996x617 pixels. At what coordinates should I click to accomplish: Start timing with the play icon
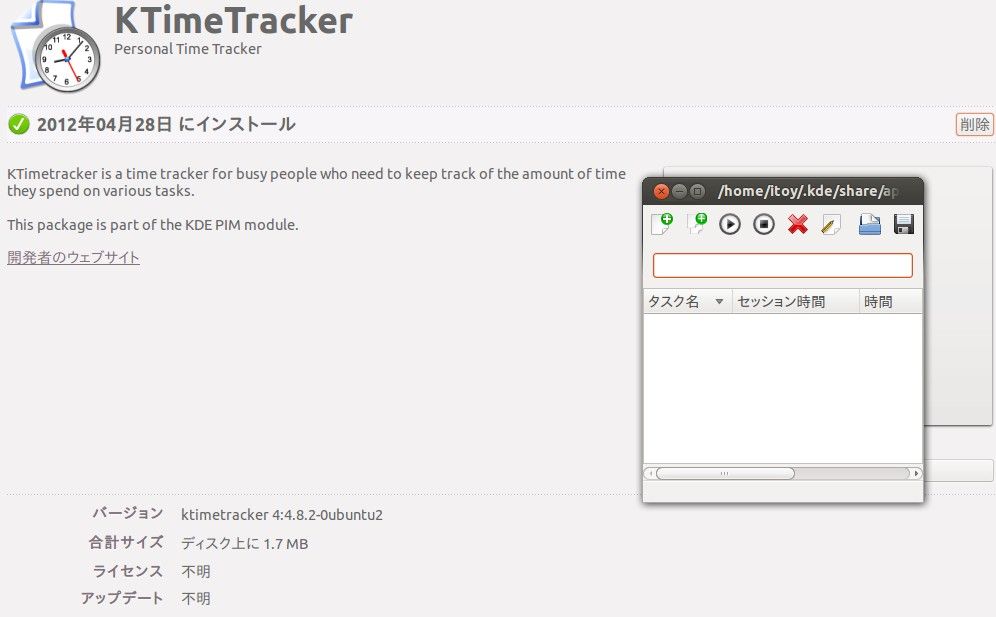tap(730, 224)
